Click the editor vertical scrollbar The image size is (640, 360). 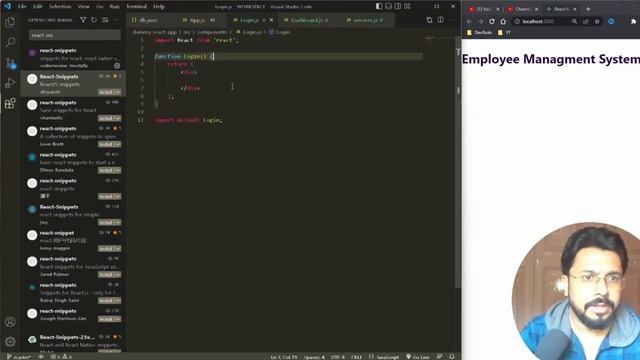[458, 163]
